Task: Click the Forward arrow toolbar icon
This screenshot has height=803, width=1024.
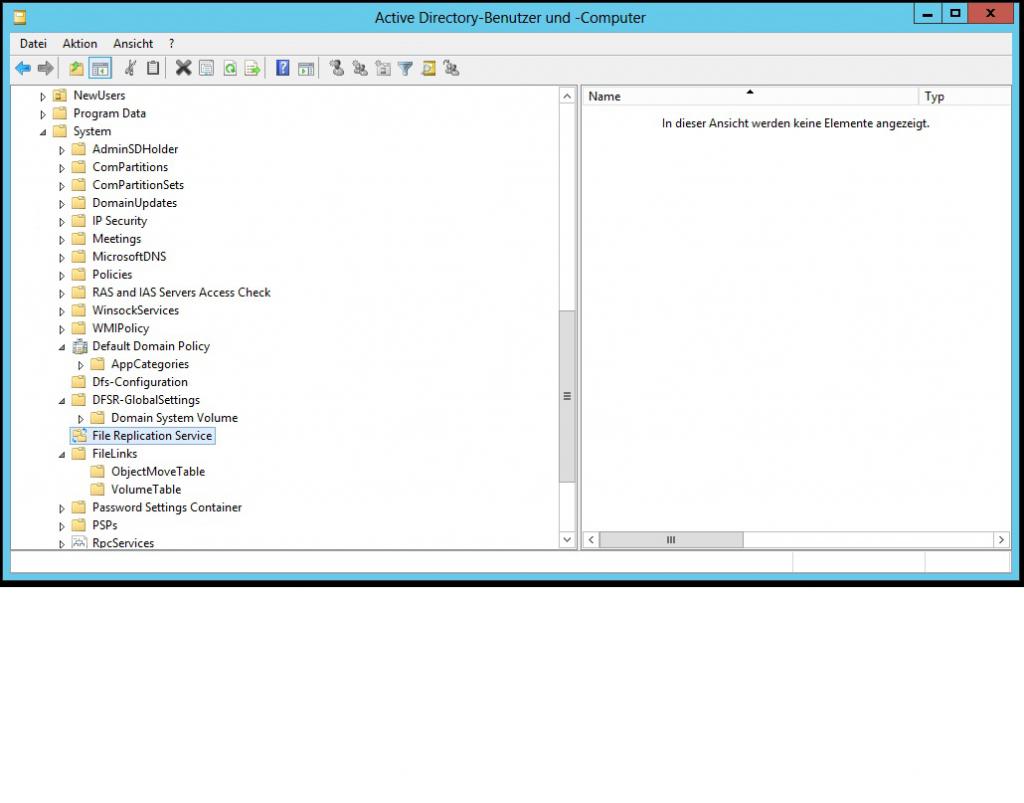Action: point(45,68)
